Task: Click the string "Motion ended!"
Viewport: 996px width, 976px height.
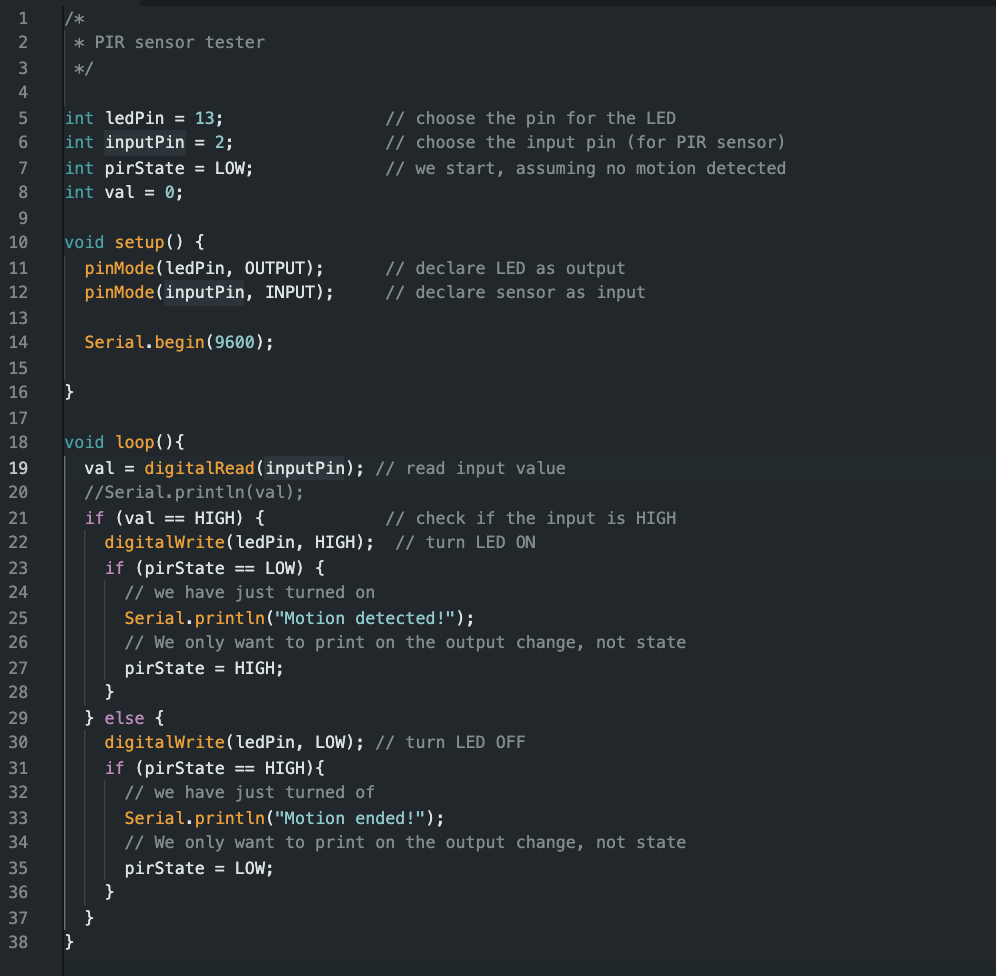Action: point(349,819)
